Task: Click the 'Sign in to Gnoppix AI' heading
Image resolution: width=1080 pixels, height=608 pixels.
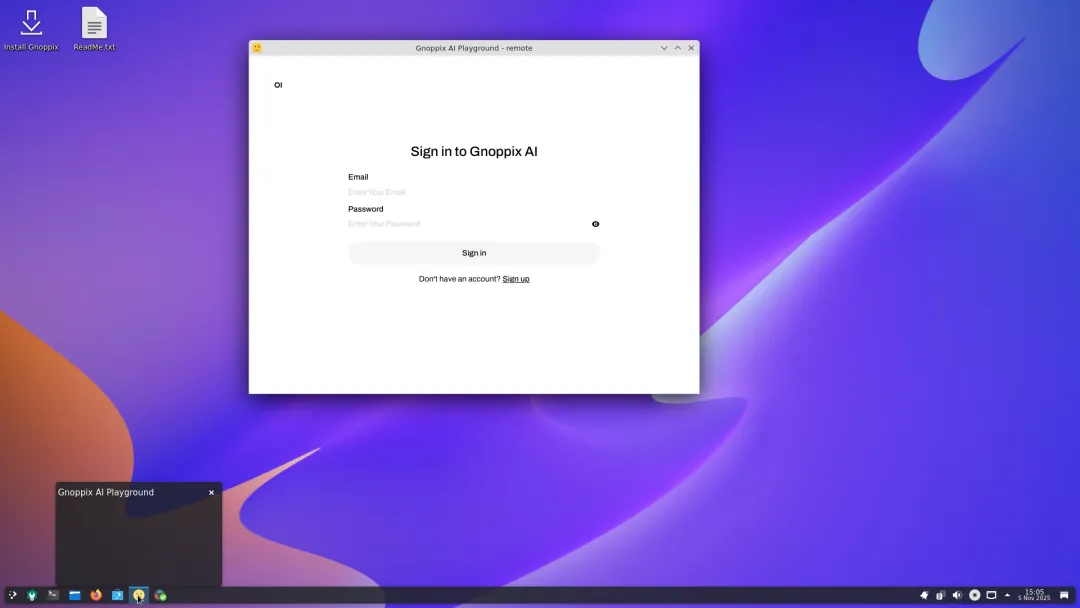Action: tap(474, 151)
